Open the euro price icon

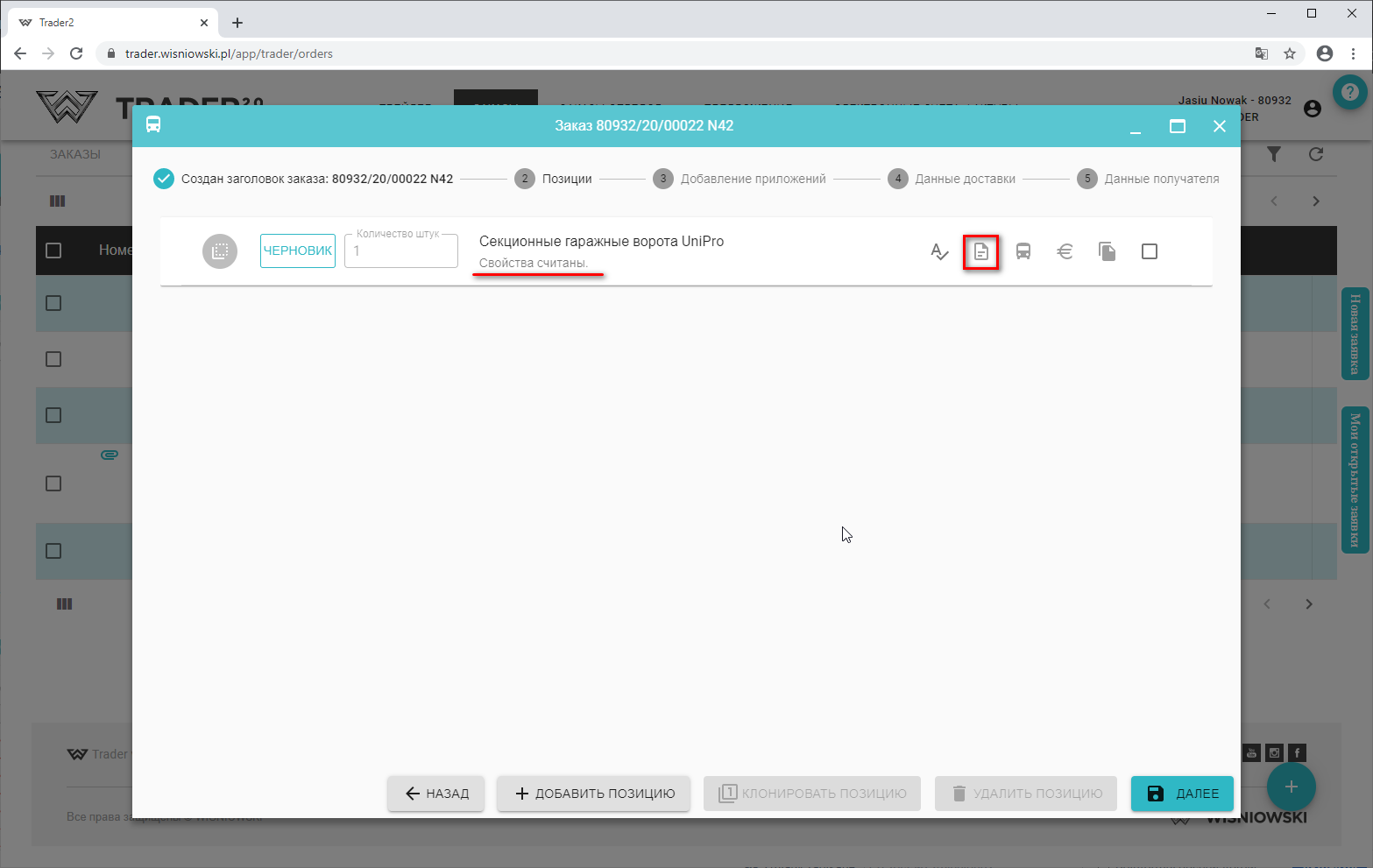click(1065, 252)
